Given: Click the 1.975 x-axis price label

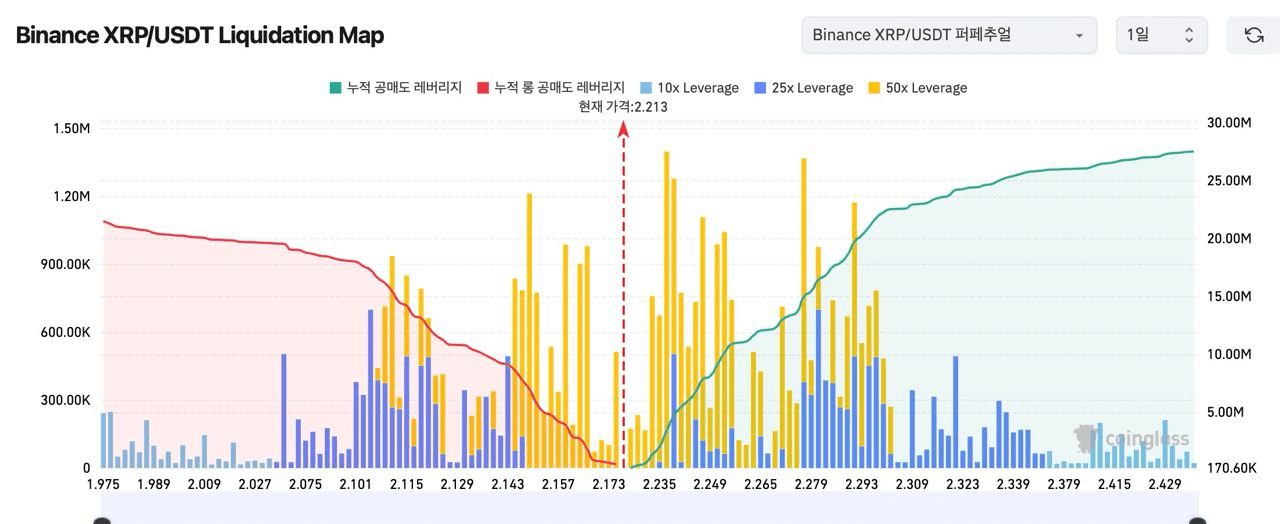Looking at the screenshot, I should click(x=102, y=484).
